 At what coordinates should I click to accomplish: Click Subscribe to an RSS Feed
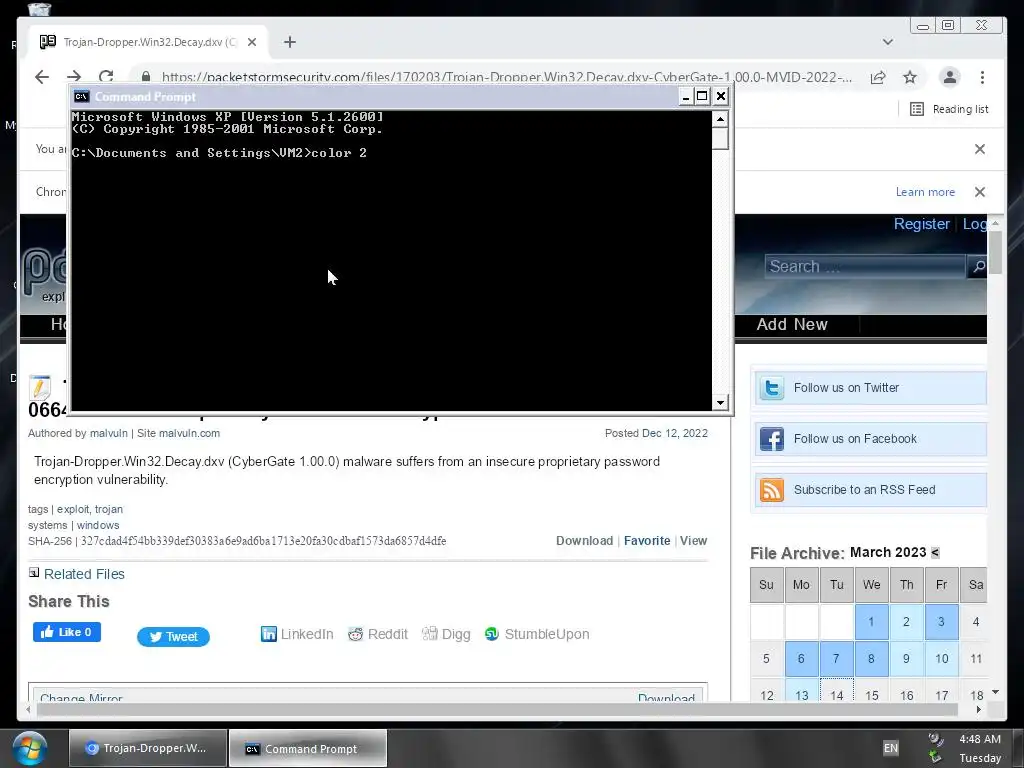[x=869, y=490]
